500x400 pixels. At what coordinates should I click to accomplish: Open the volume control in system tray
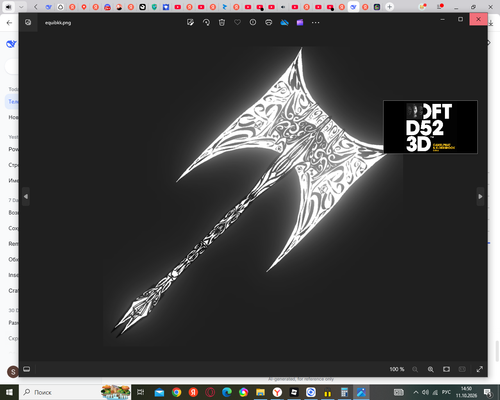[425, 392]
